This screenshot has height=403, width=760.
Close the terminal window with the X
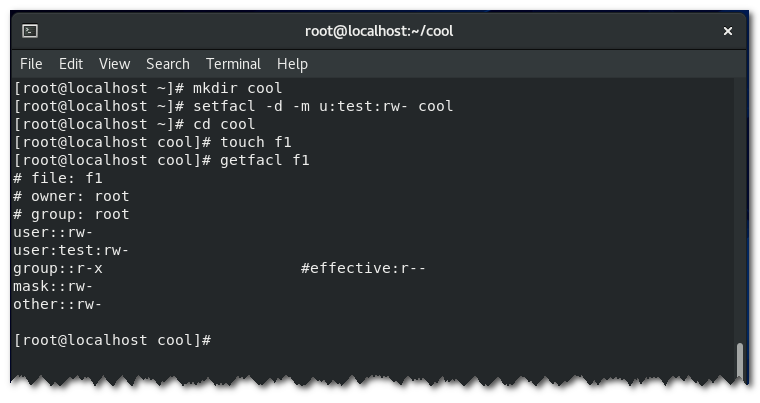pyautogui.click(x=728, y=31)
